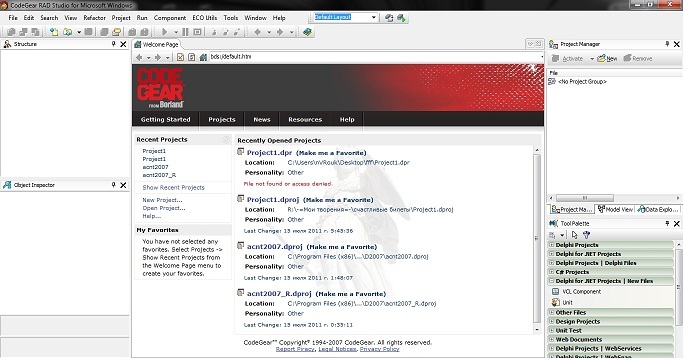Expand the Other Files palette category
The width and height of the screenshot is (684, 360).
tap(551, 312)
